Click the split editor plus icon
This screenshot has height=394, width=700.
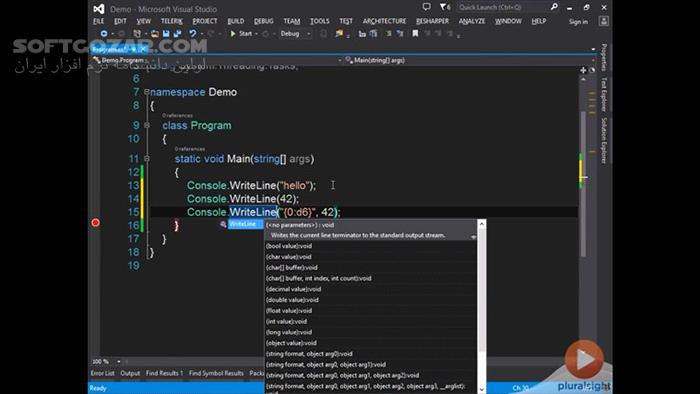(x=583, y=70)
